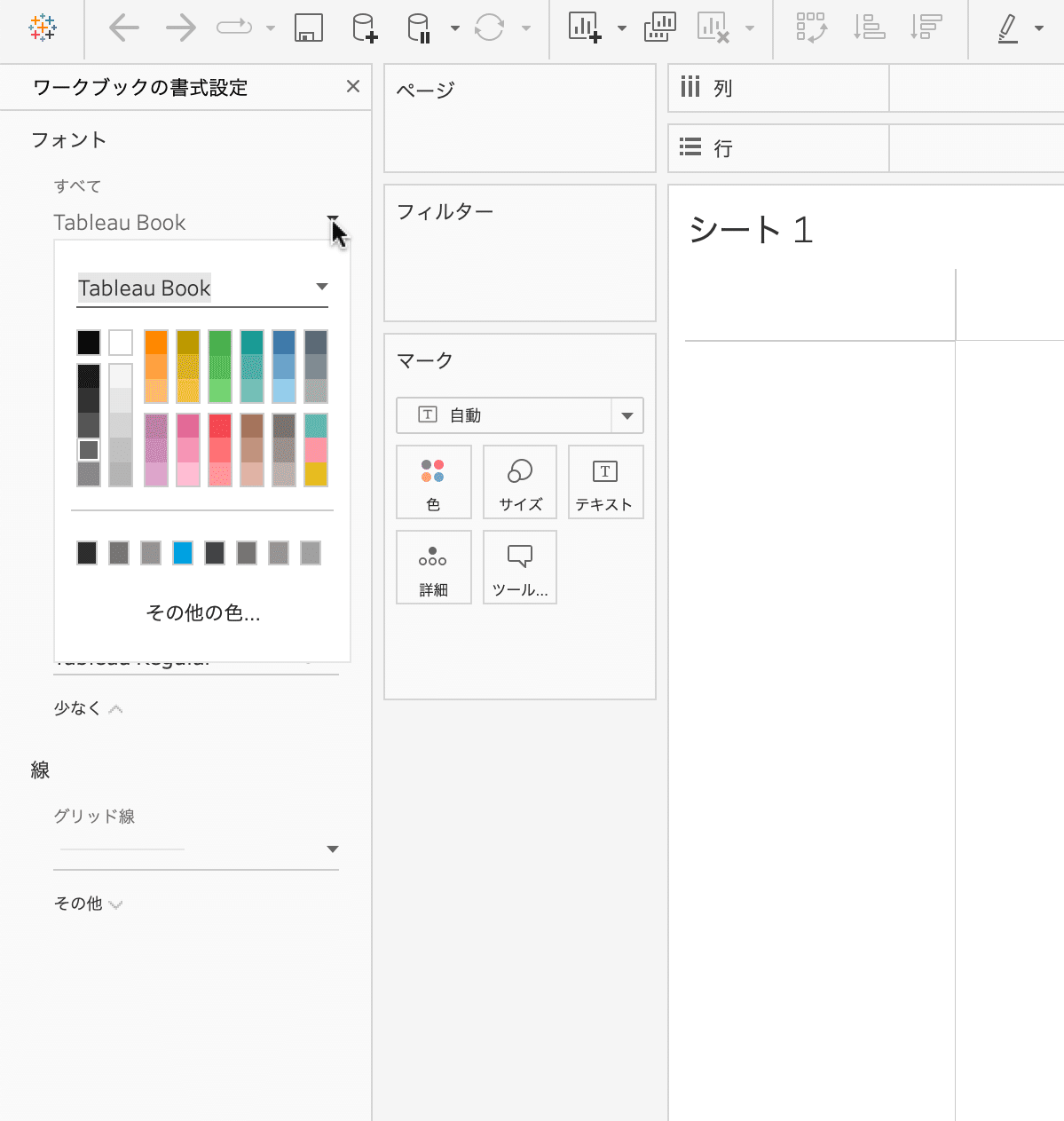Click the テキスト text mark card button

[605, 482]
